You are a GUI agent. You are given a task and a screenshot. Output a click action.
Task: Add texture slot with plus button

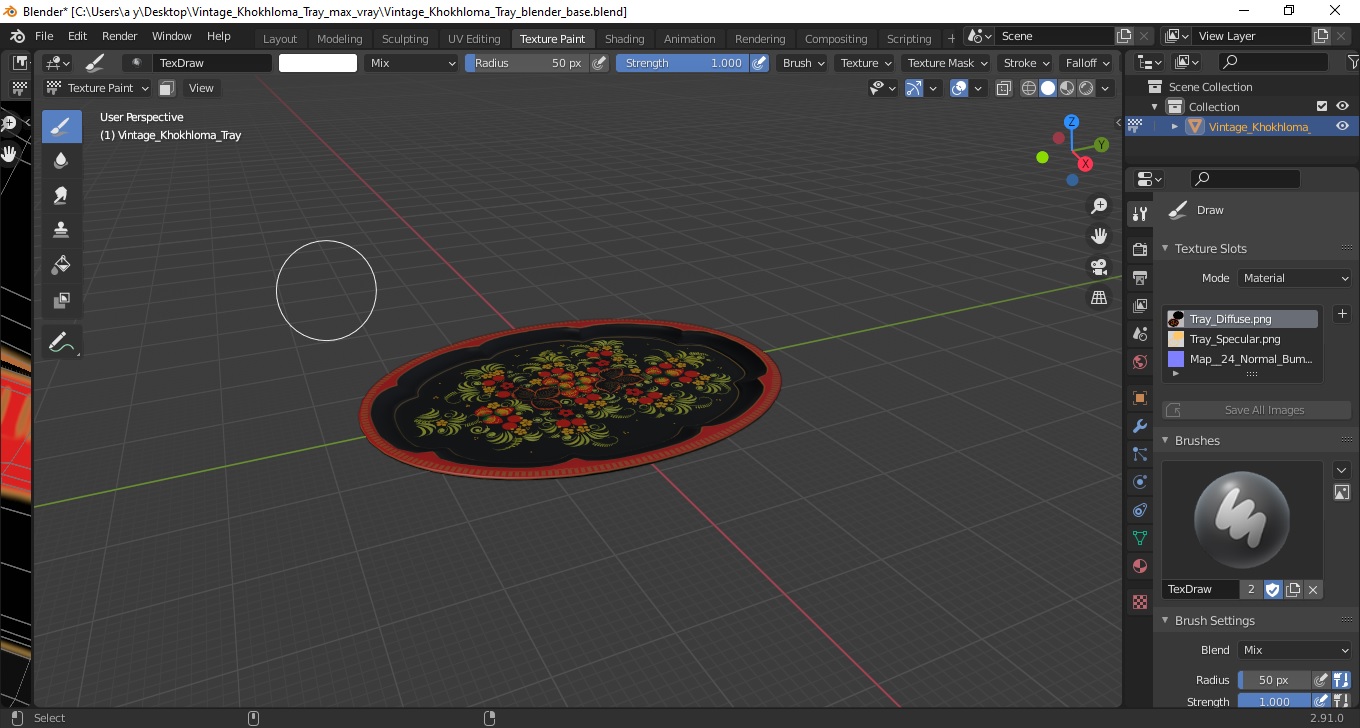click(x=1342, y=314)
